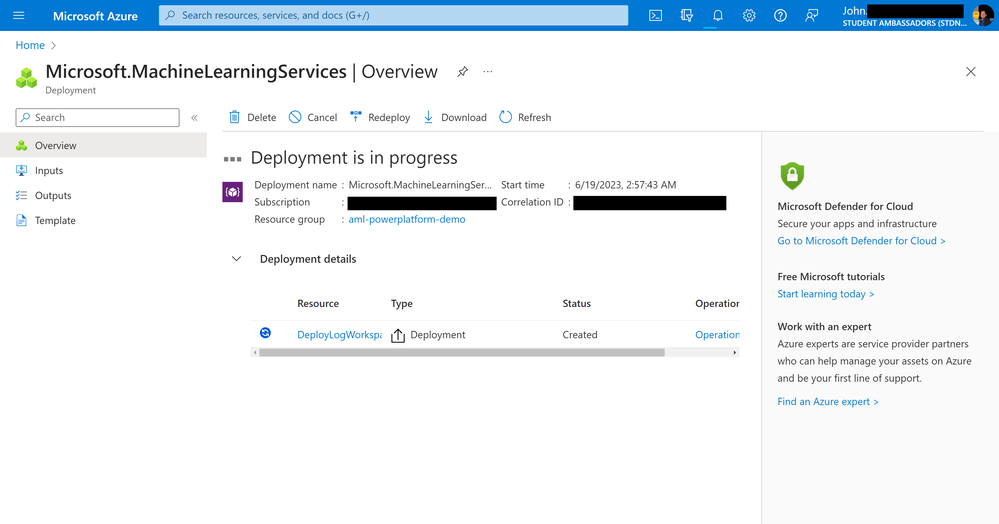Screen dimensions: 999x524
Task: Click the purple deployment cube icon
Action: 233,192
